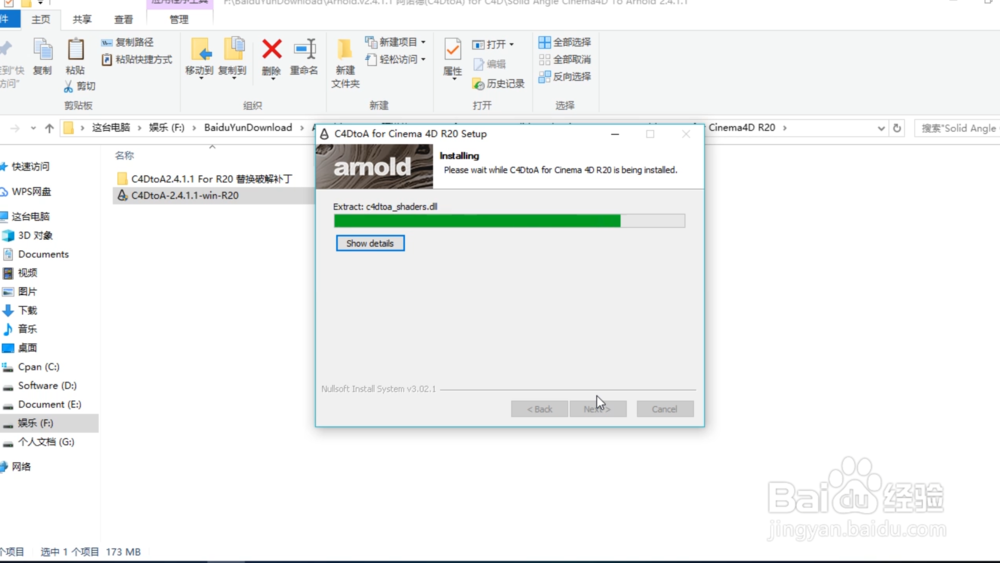Open Documents in sidebar

[43, 254]
